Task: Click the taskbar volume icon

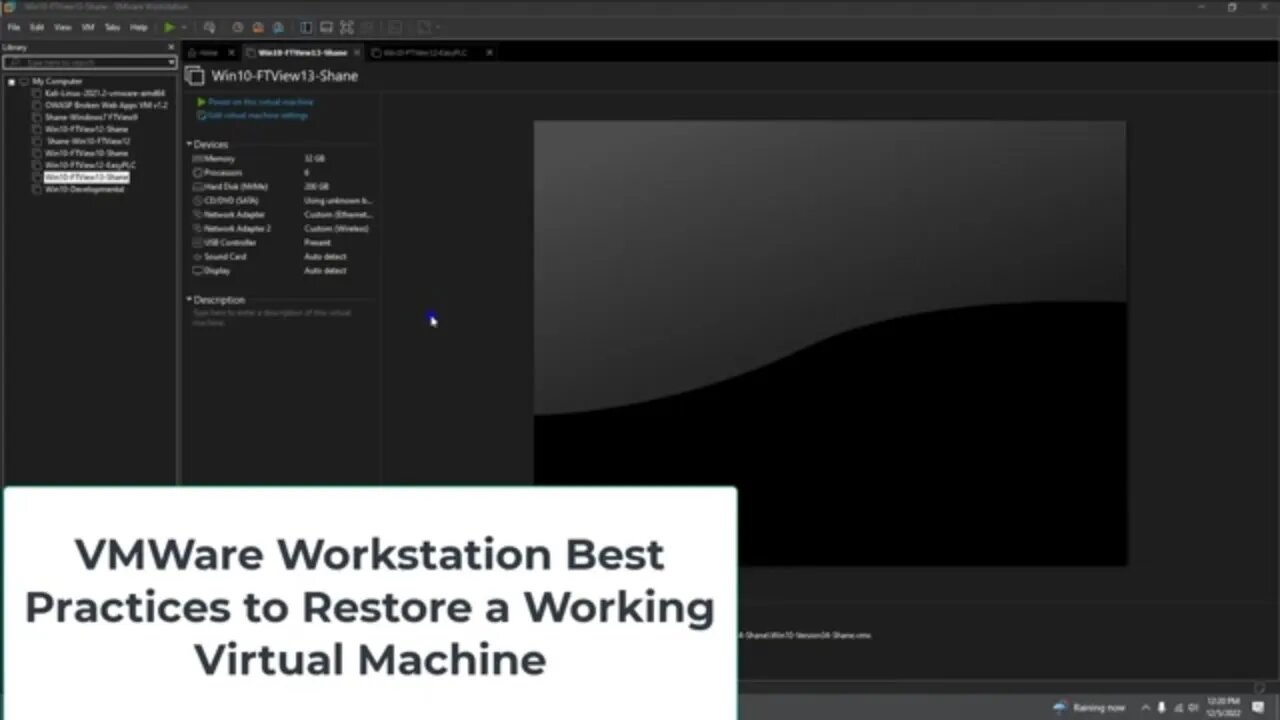Action: coord(1193,707)
